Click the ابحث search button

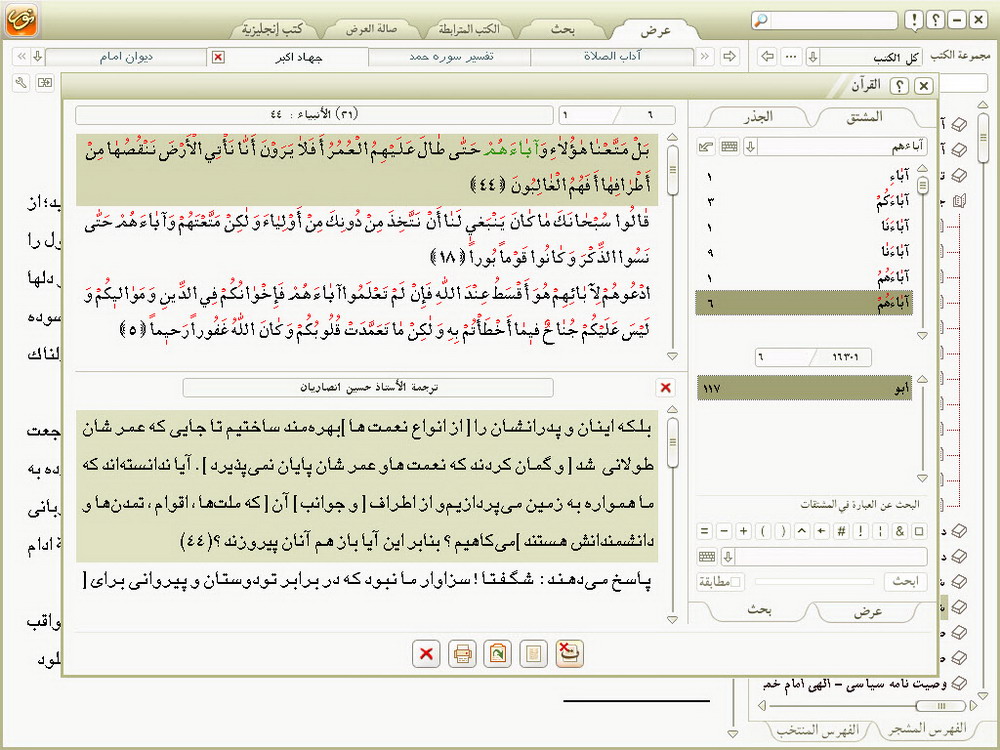pyautogui.click(x=904, y=582)
